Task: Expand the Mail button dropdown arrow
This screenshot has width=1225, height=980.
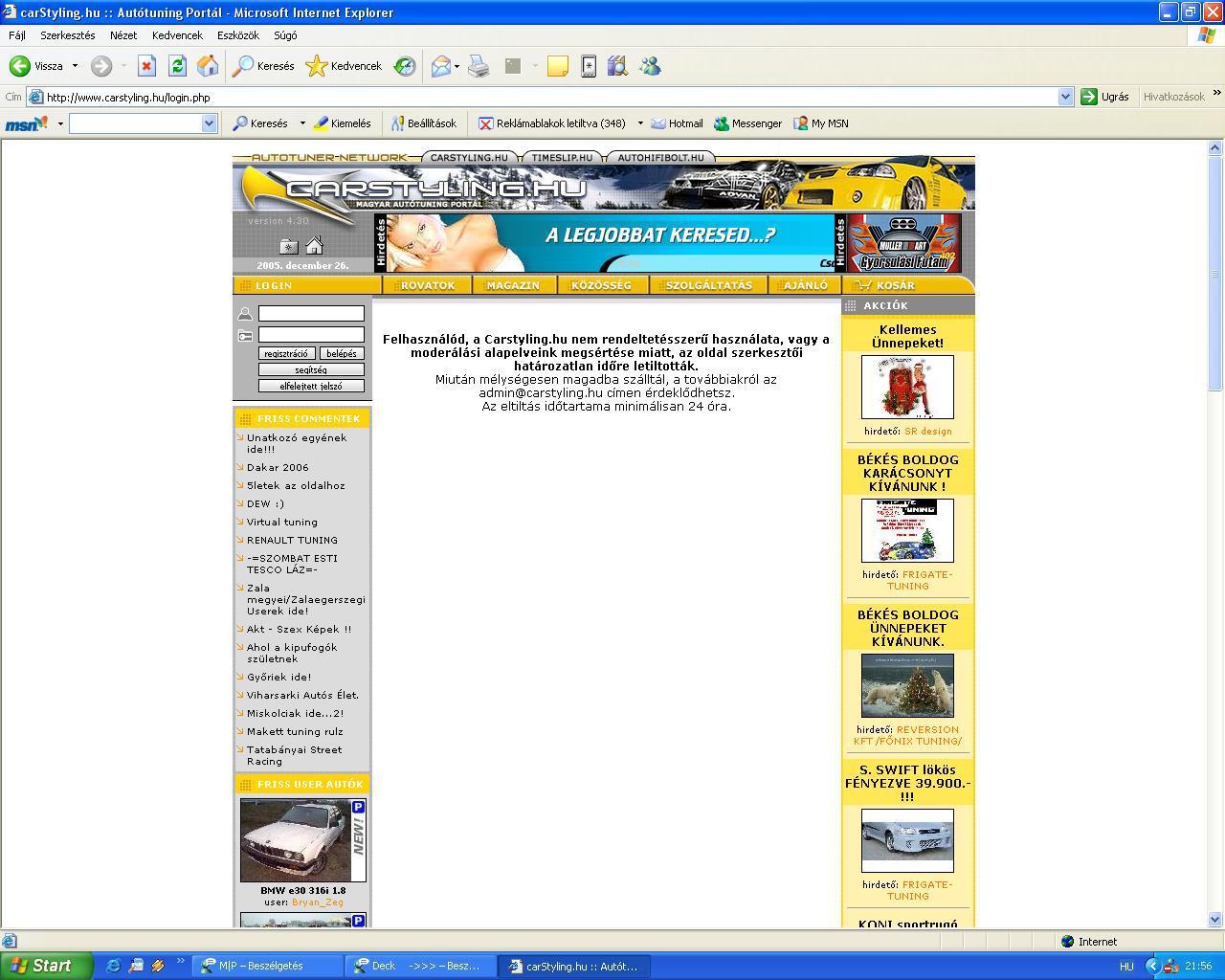Action: point(457,66)
